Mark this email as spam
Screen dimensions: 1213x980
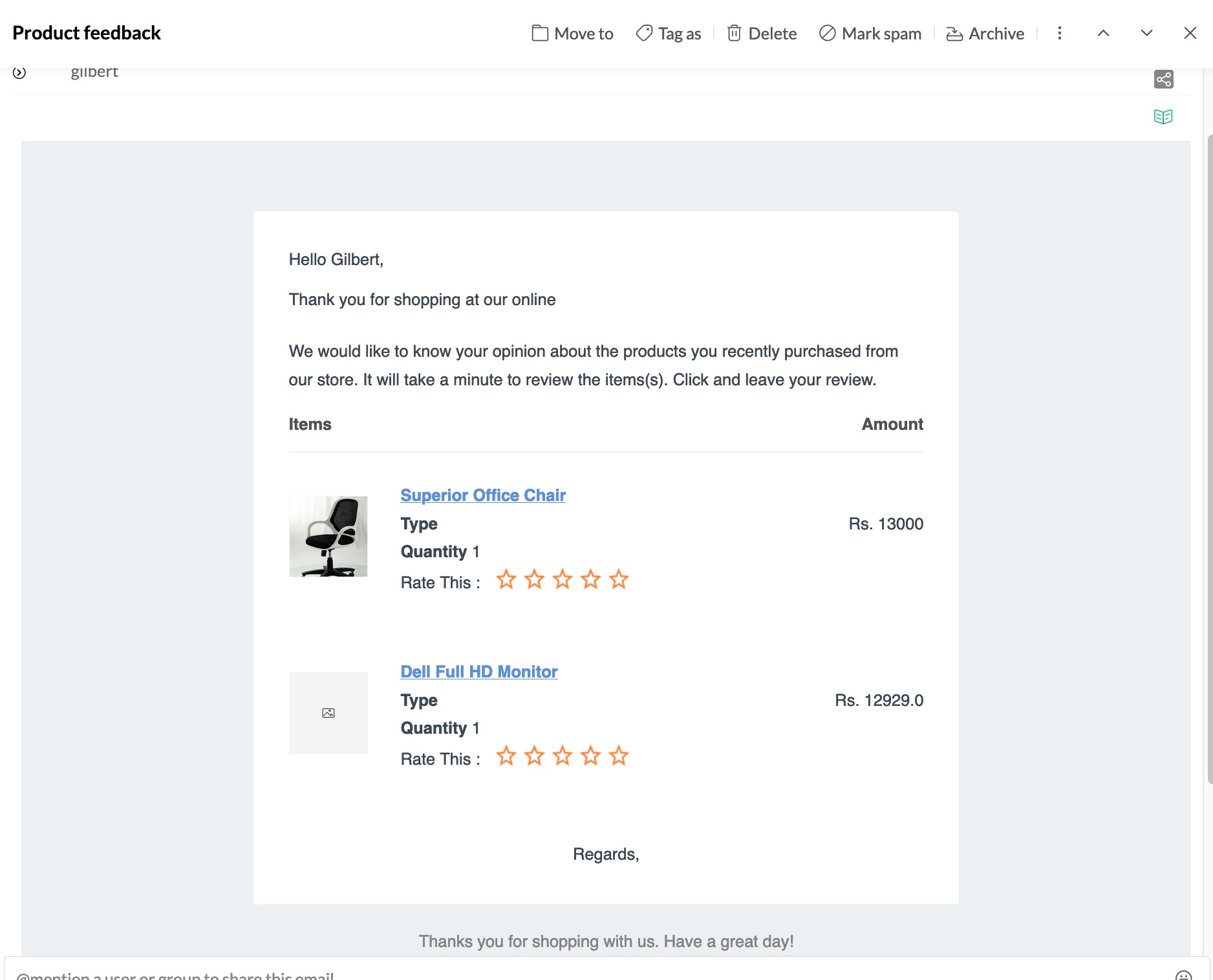coord(870,34)
